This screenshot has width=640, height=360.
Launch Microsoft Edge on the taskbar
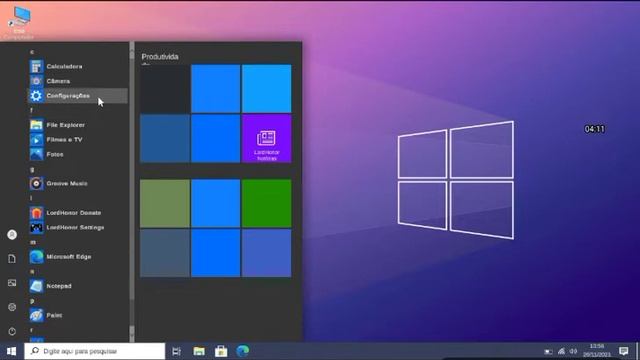coord(243,351)
